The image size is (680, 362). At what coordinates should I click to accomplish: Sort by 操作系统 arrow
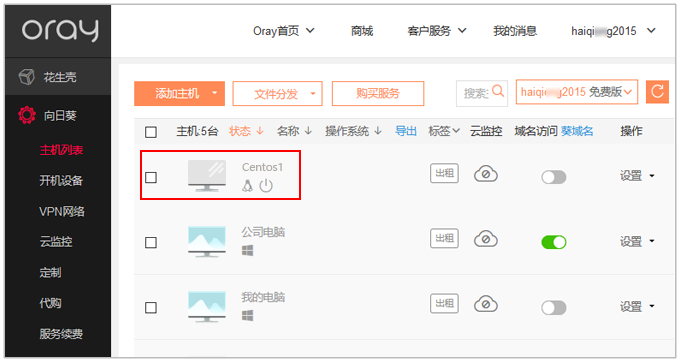tap(378, 131)
